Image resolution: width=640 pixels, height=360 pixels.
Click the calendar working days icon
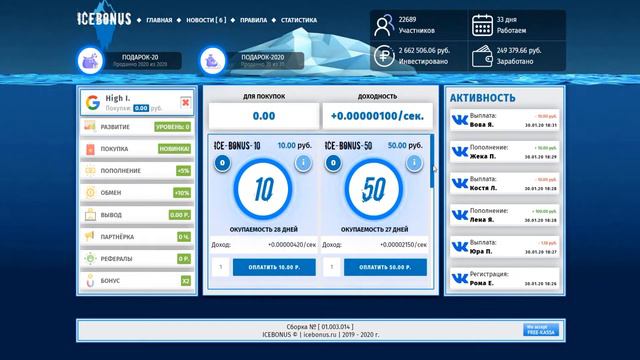click(482, 25)
